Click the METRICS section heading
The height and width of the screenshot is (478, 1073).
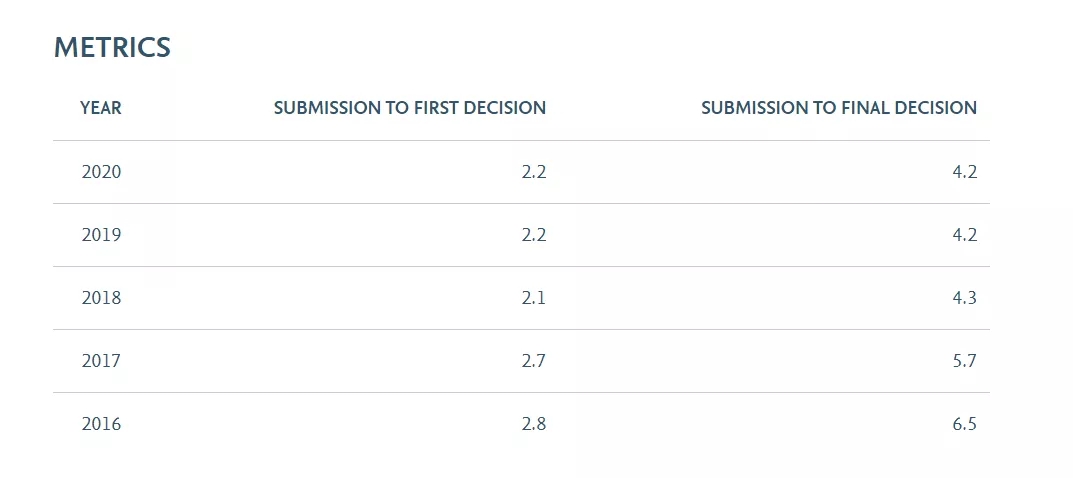112,47
